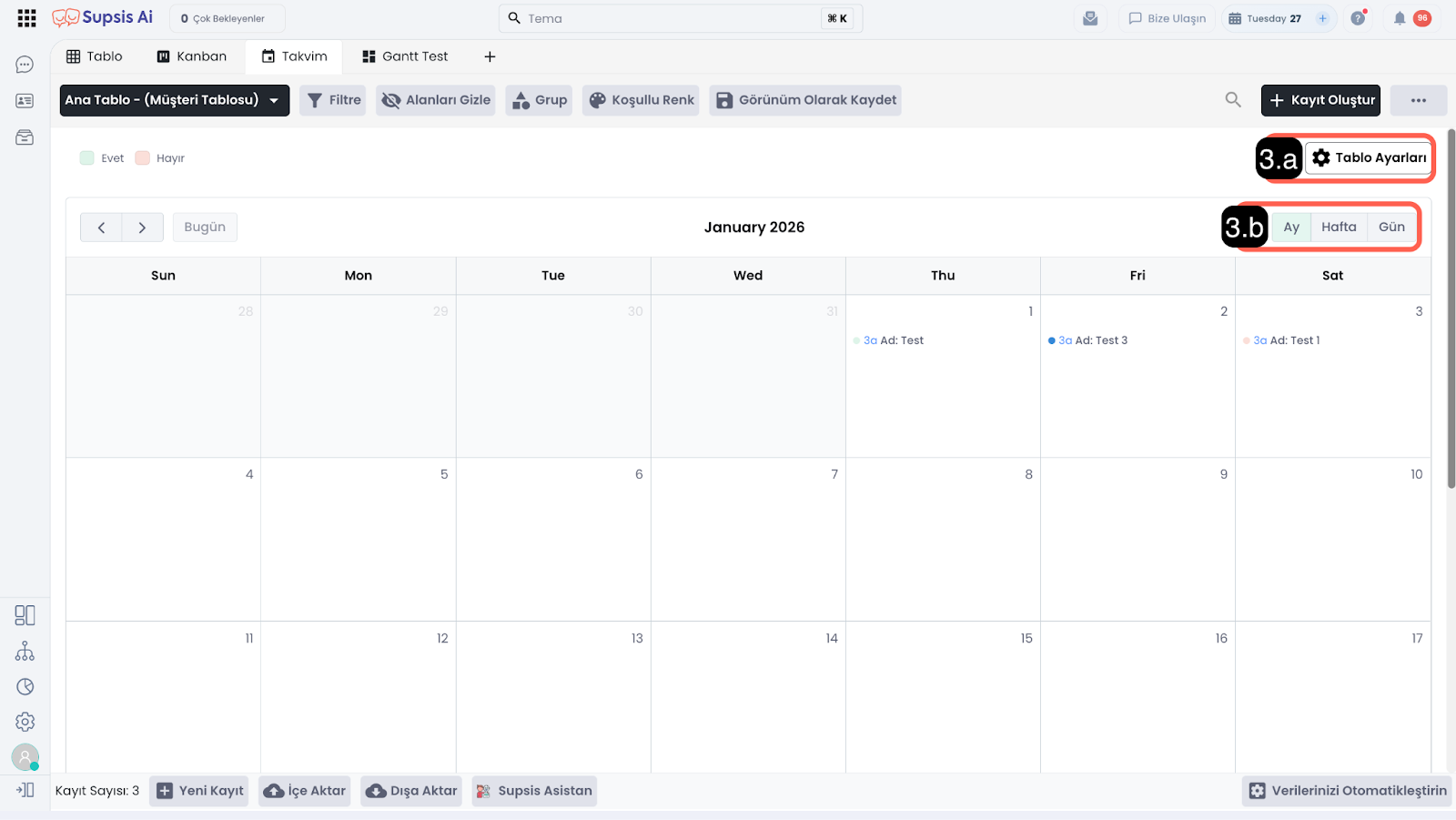Open the three-dots more options menu
Viewport: 1456px width, 820px height.
(1418, 100)
